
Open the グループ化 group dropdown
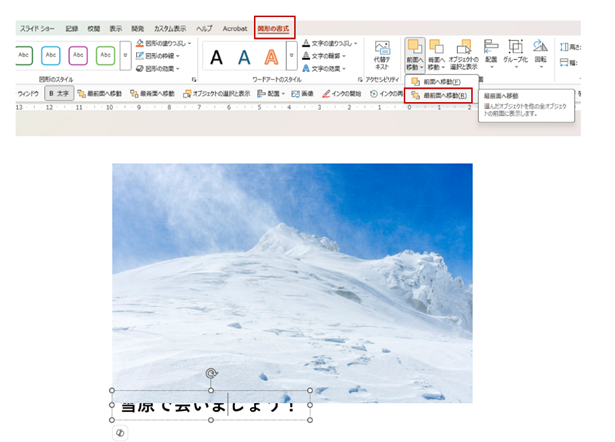pyautogui.click(x=515, y=54)
